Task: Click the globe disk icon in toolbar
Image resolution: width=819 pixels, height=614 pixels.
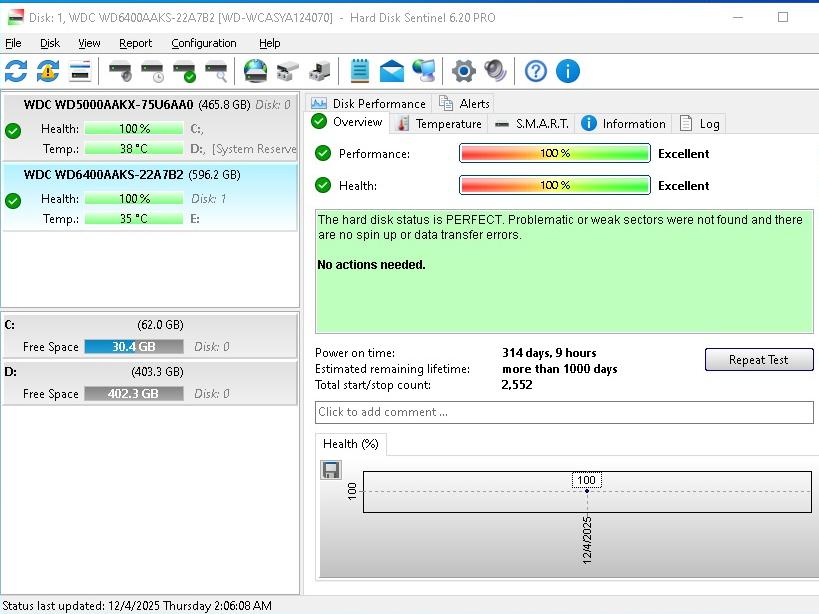Action: 256,71
